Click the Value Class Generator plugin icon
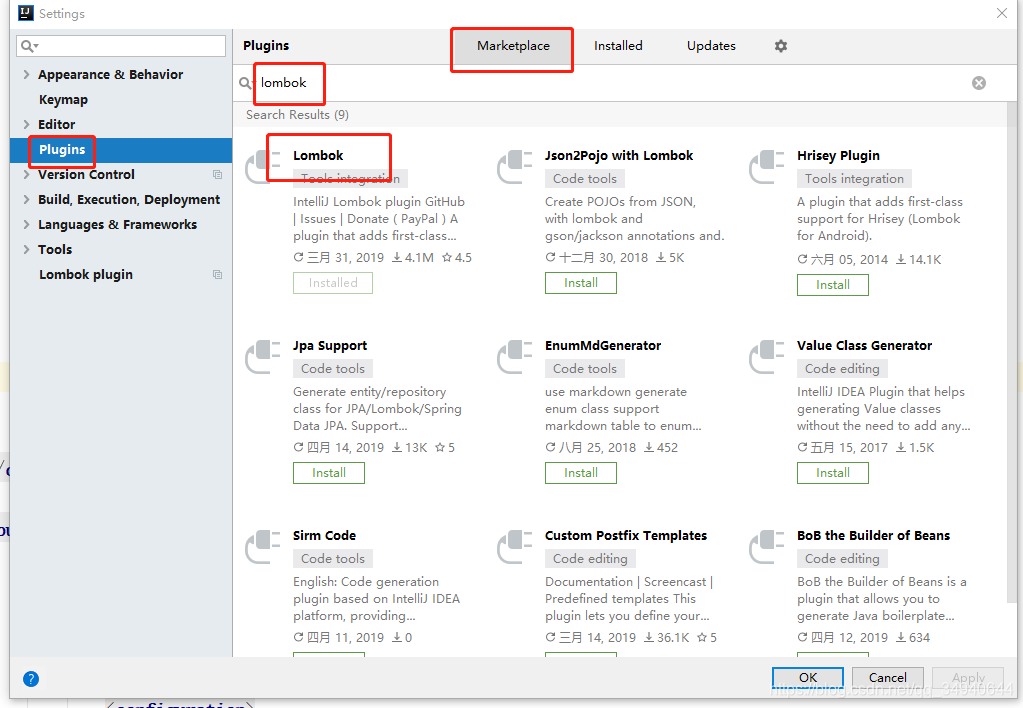 tap(766, 356)
